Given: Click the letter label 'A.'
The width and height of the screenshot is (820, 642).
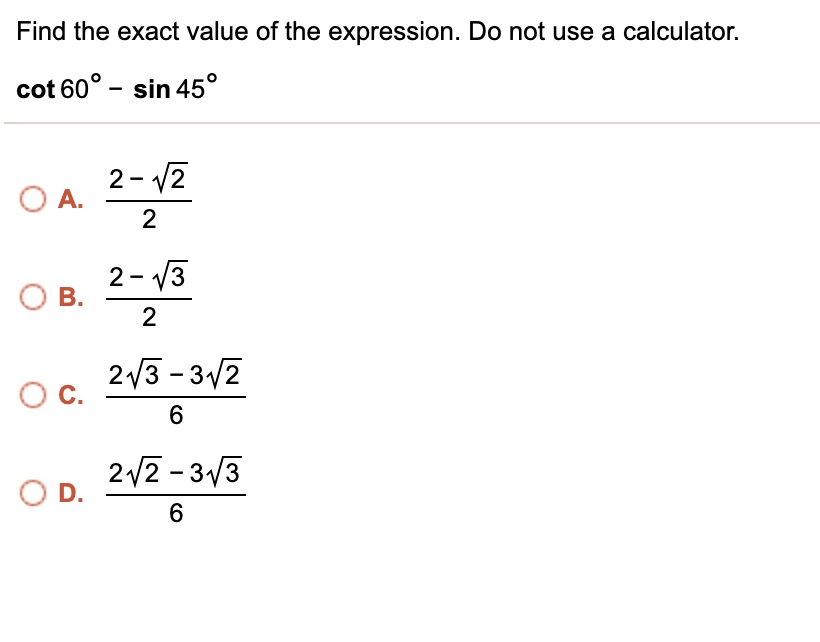Looking at the screenshot, I should point(71,199).
